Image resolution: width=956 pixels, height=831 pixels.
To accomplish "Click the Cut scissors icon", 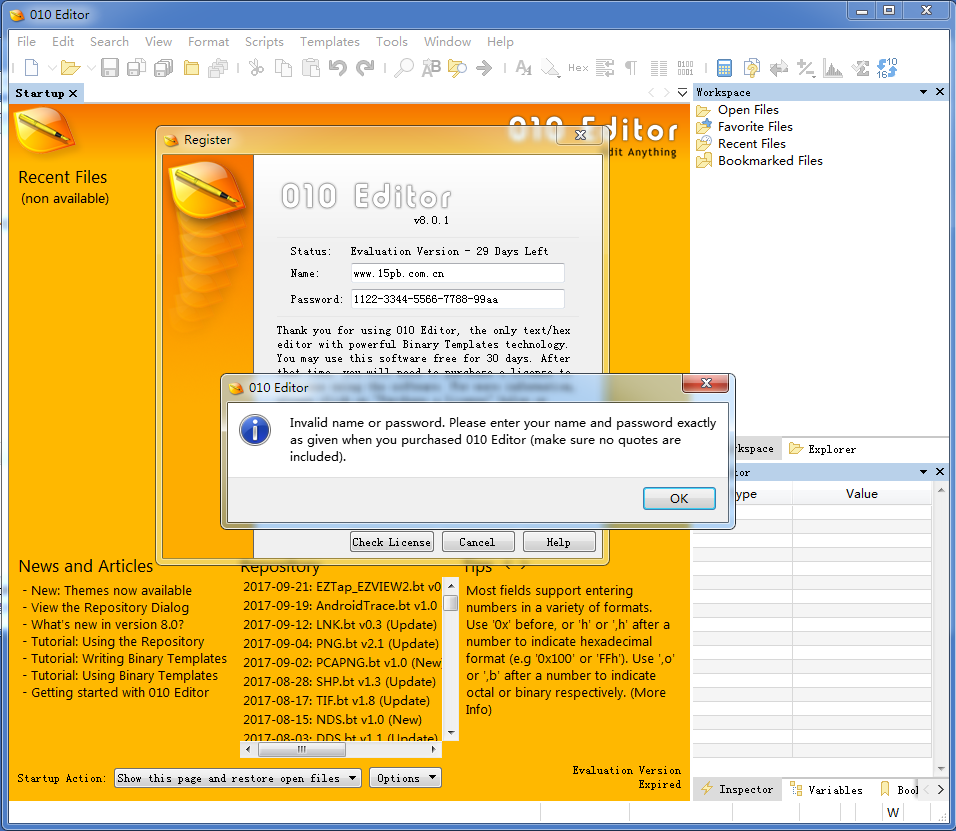I will pos(257,68).
